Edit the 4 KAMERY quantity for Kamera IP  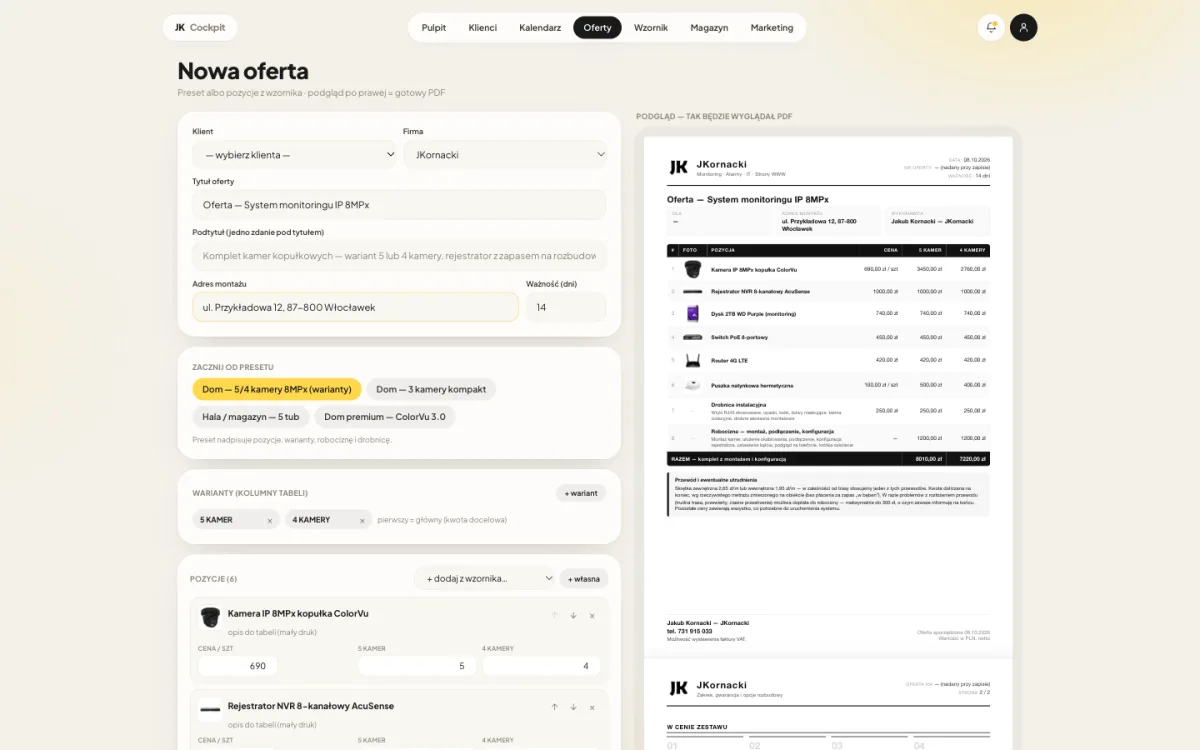point(541,666)
